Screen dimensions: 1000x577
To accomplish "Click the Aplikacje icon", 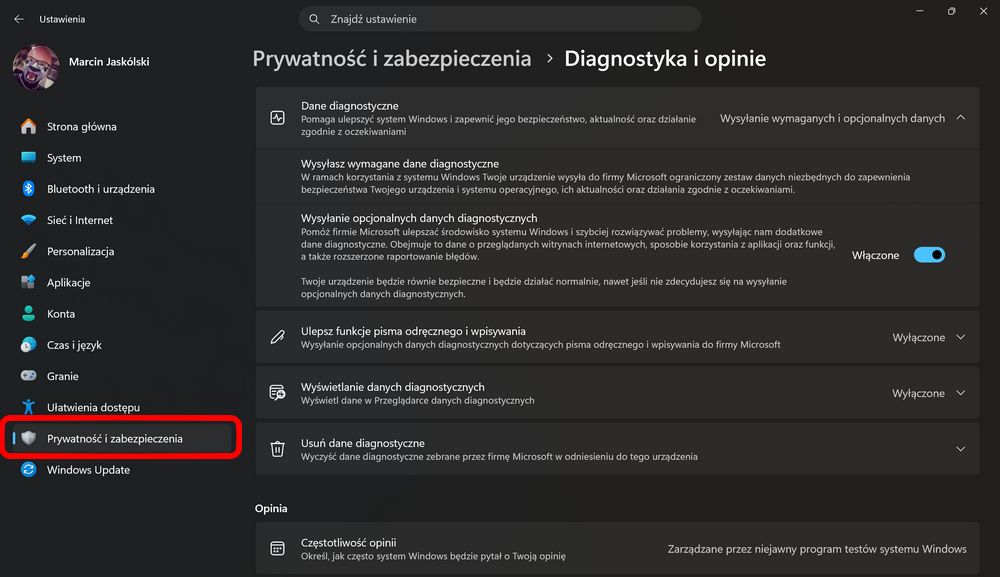I will tap(28, 282).
